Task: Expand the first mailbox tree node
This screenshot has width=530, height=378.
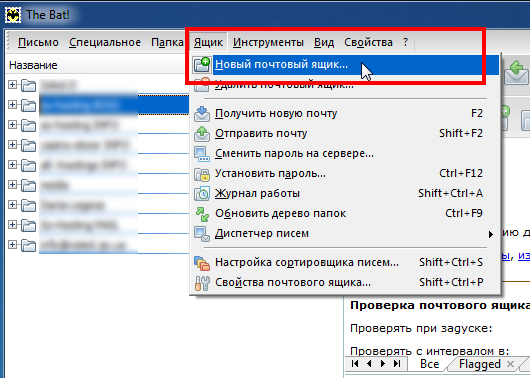Action: click(12, 85)
